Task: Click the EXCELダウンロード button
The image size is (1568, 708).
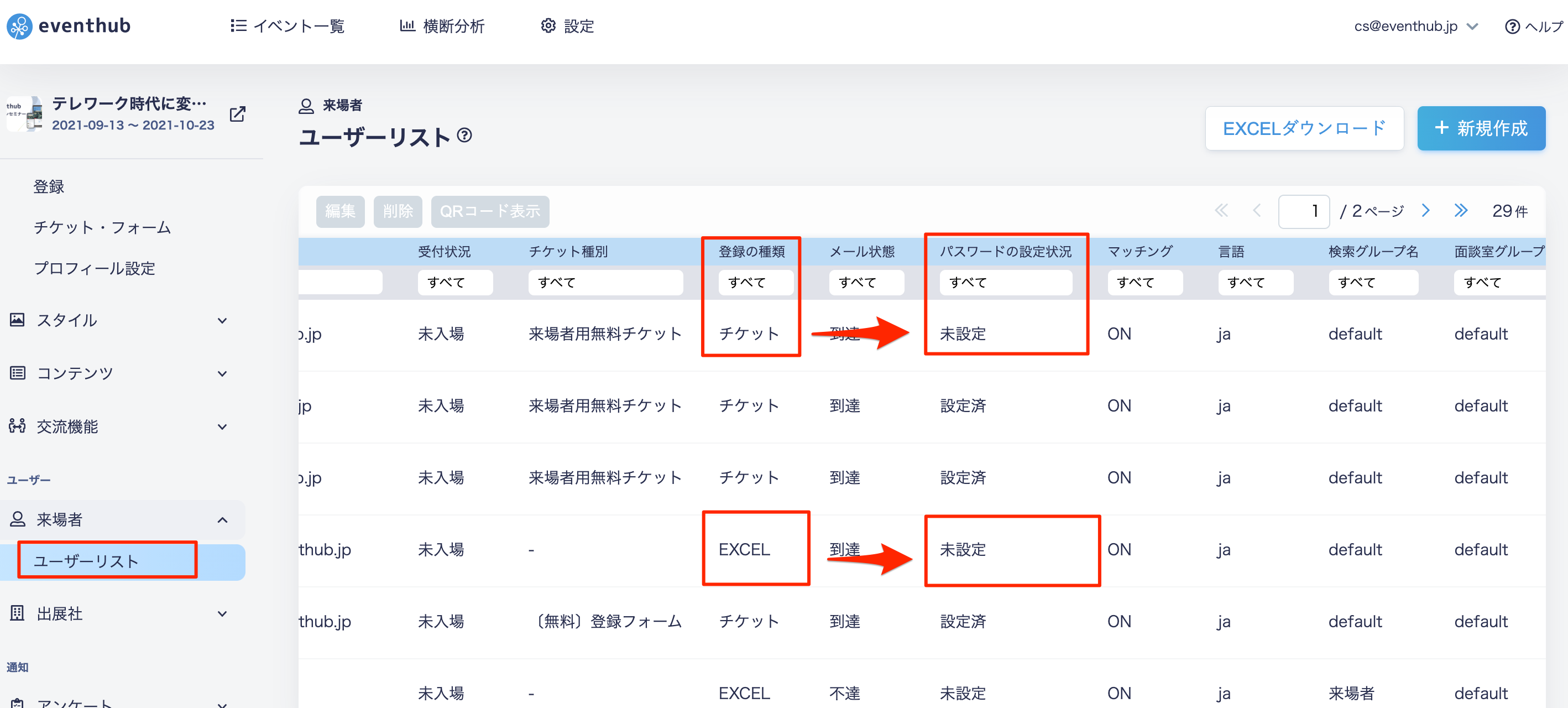Action: pos(1304,128)
